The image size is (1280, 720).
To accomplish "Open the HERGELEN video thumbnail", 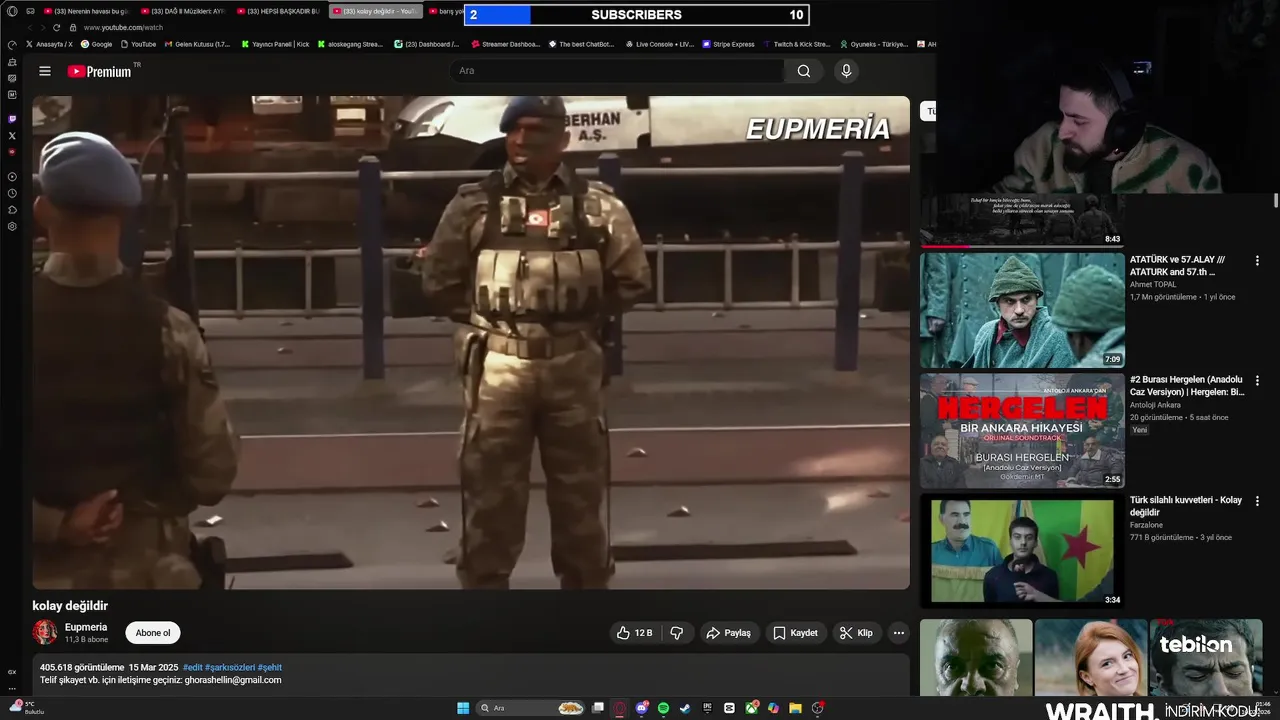I will (1022, 430).
